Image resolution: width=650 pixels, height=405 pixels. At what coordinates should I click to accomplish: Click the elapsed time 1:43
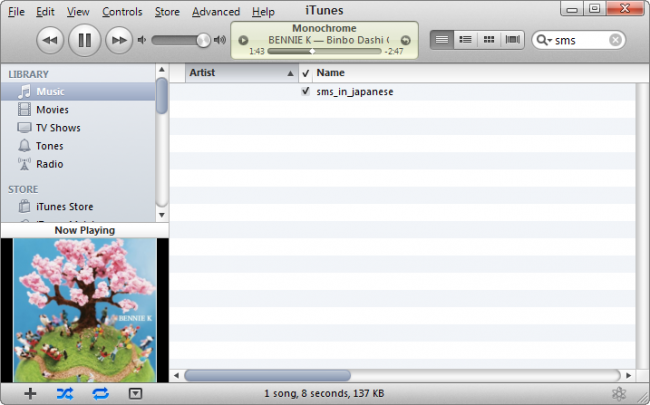point(257,51)
